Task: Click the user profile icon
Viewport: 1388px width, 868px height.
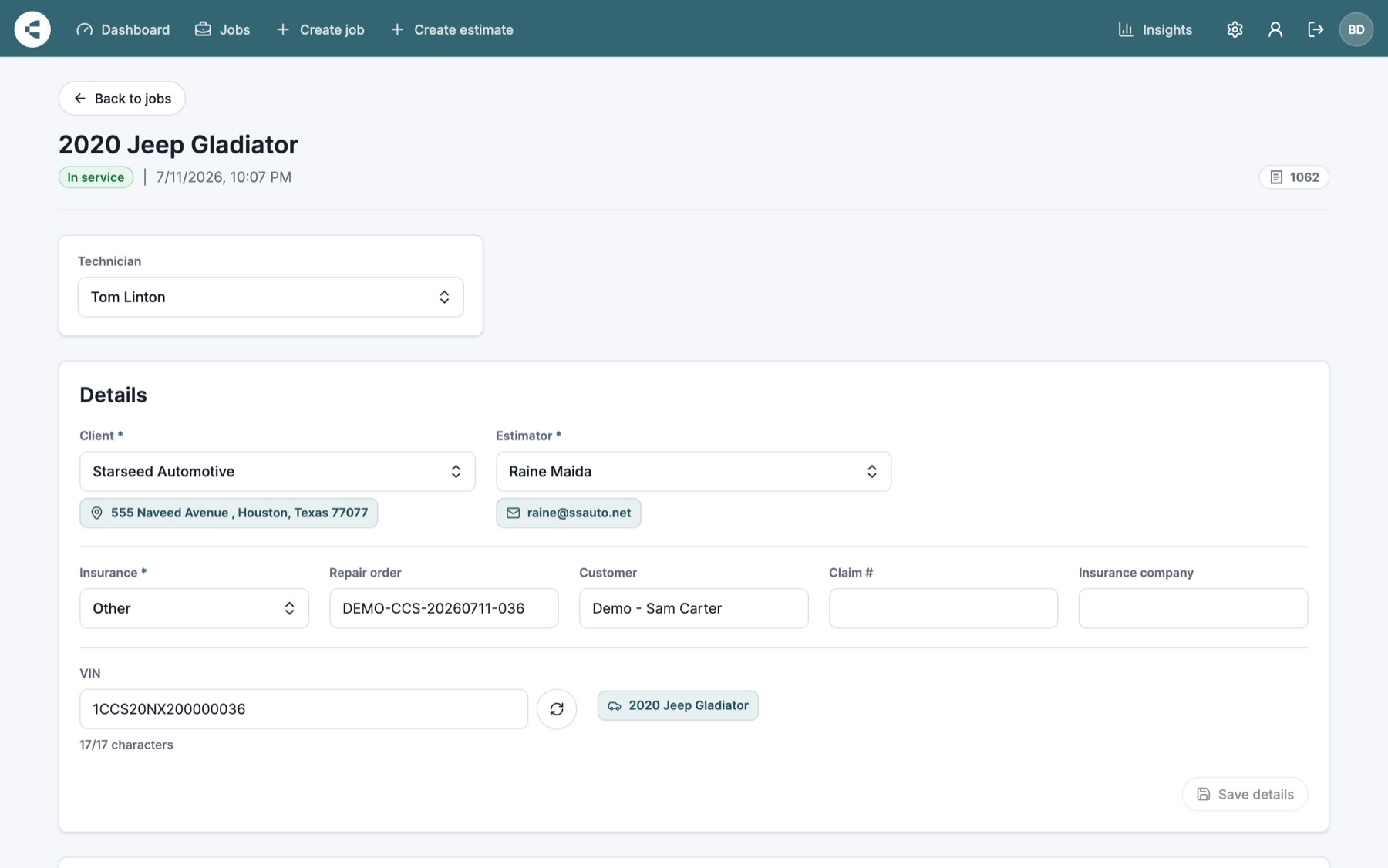Action: pos(1275,29)
